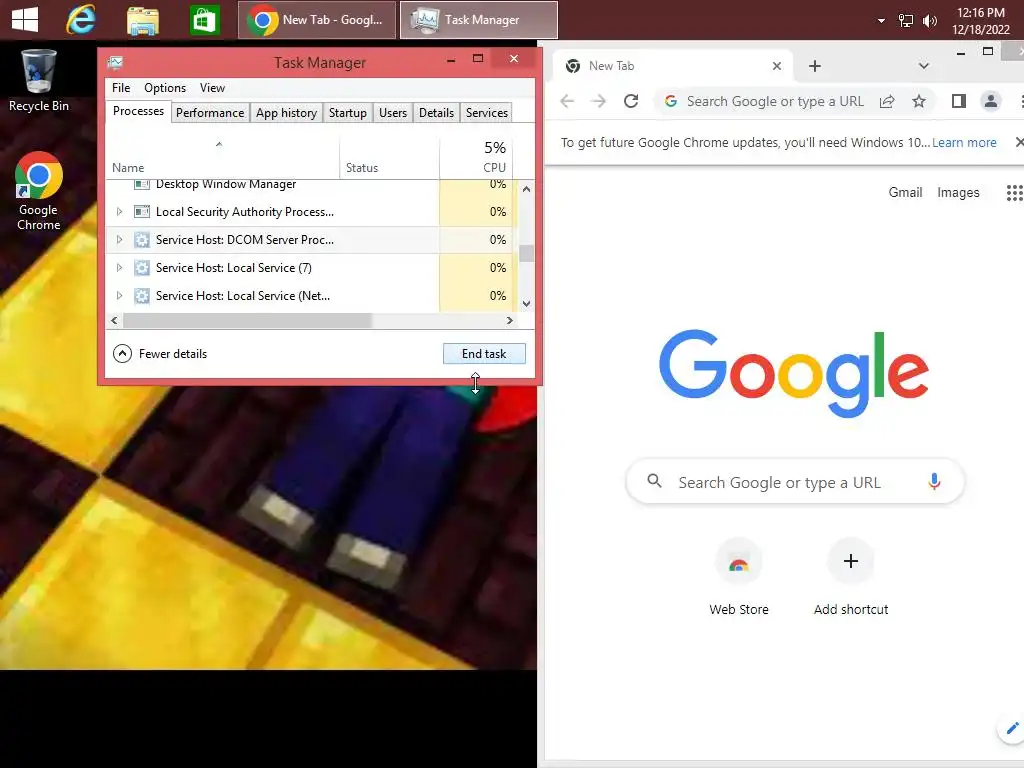This screenshot has height=768, width=1024.
Task: Click the Chrome Back arrow
Action: point(567,101)
